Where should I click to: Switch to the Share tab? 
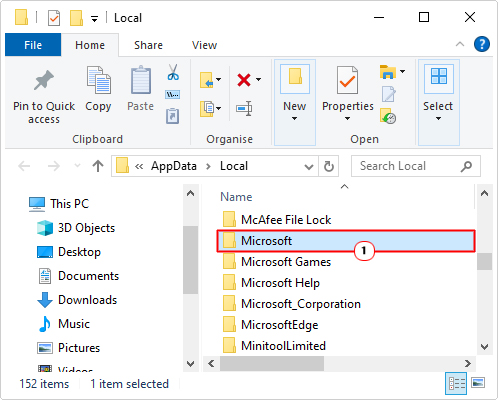149,45
